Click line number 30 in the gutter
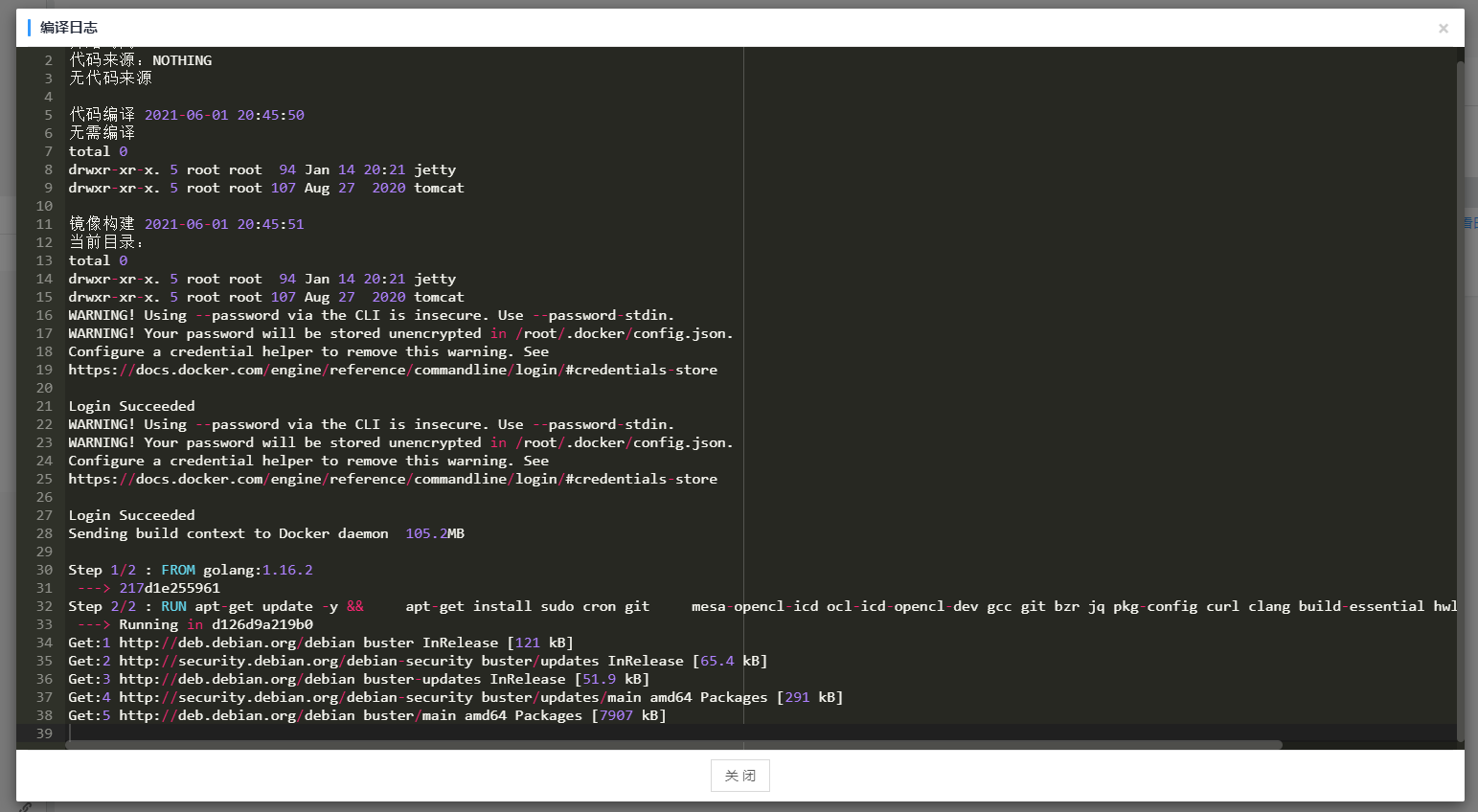 [x=44, y=570]
